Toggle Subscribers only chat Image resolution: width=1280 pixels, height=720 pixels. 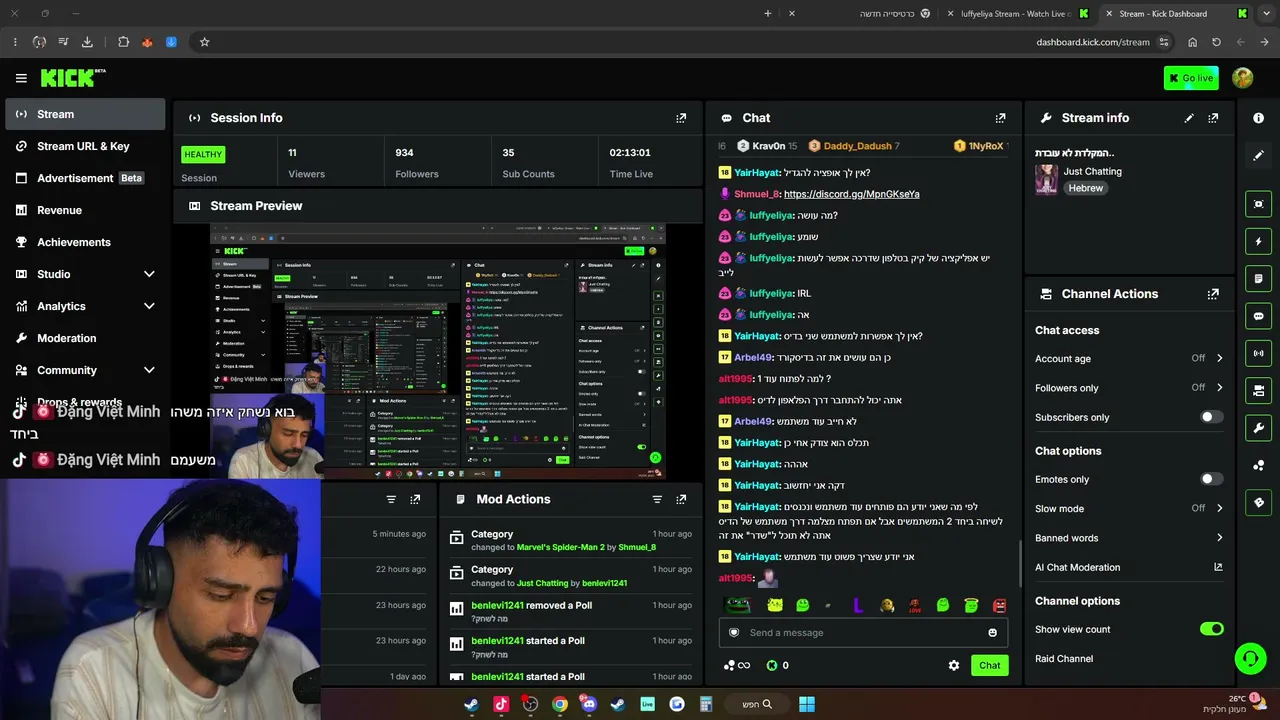[x=1211, y=417]
